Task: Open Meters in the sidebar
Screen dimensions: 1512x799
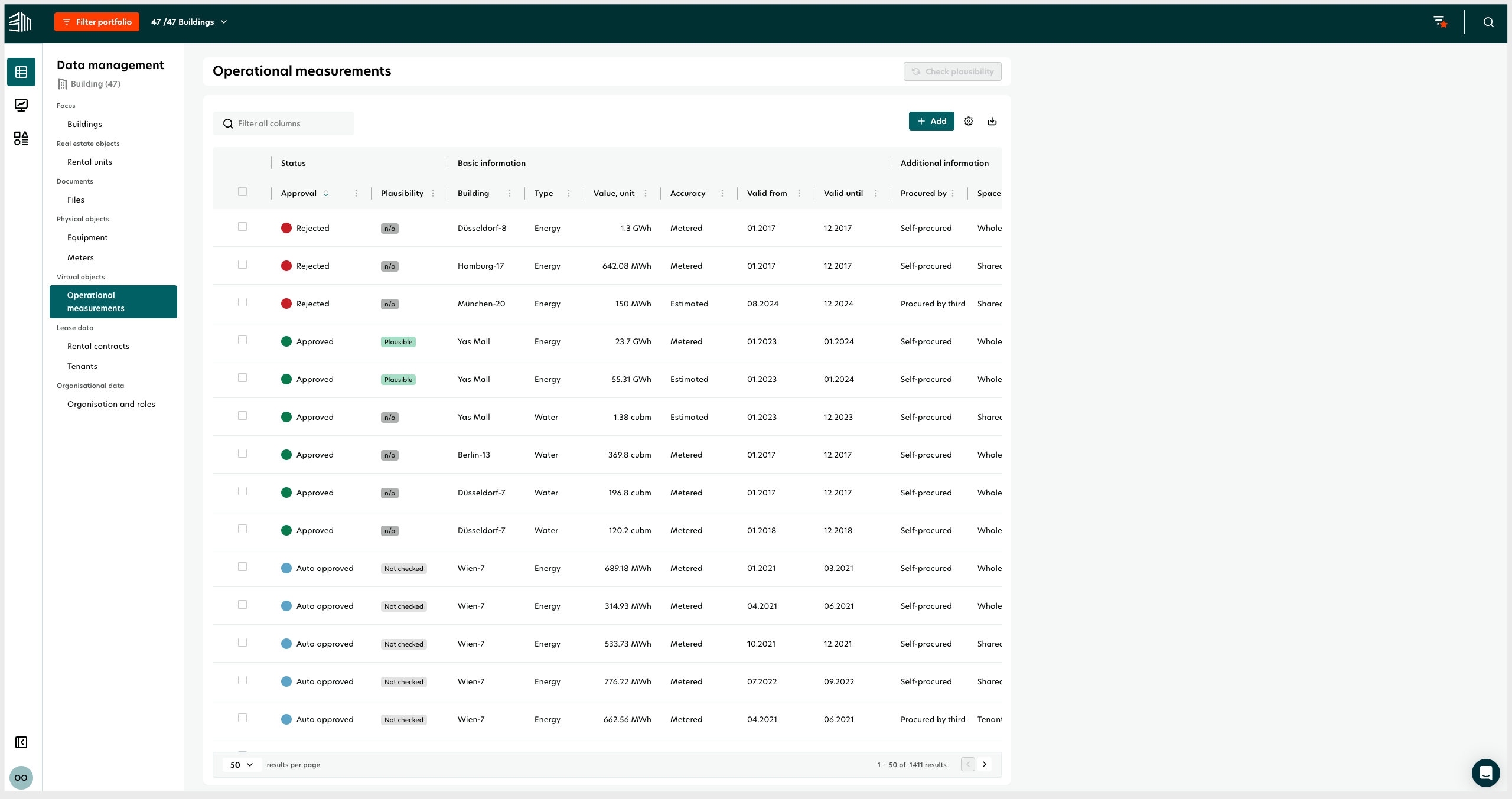Action: (x=80, y=257)
